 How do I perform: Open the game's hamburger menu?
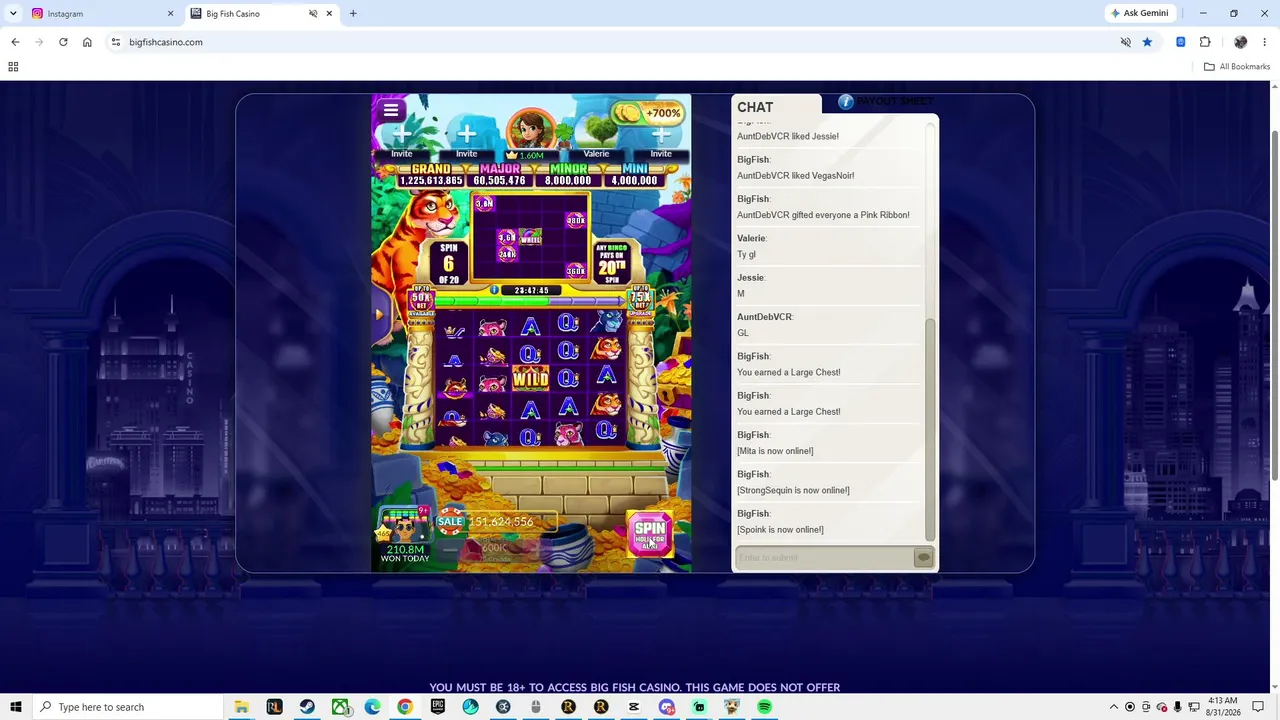(x=391, y=110)
